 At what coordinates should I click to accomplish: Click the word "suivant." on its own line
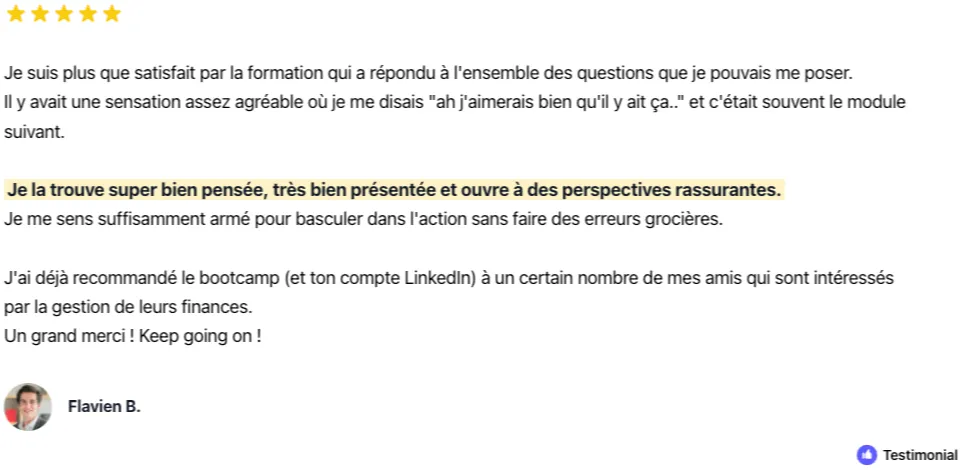[34, 132]
